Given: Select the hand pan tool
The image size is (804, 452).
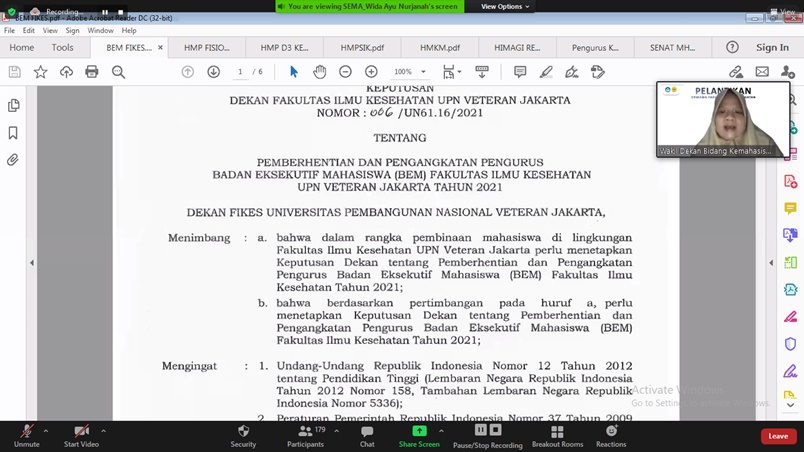Looking at the screenshot, I should pos(319,72).
